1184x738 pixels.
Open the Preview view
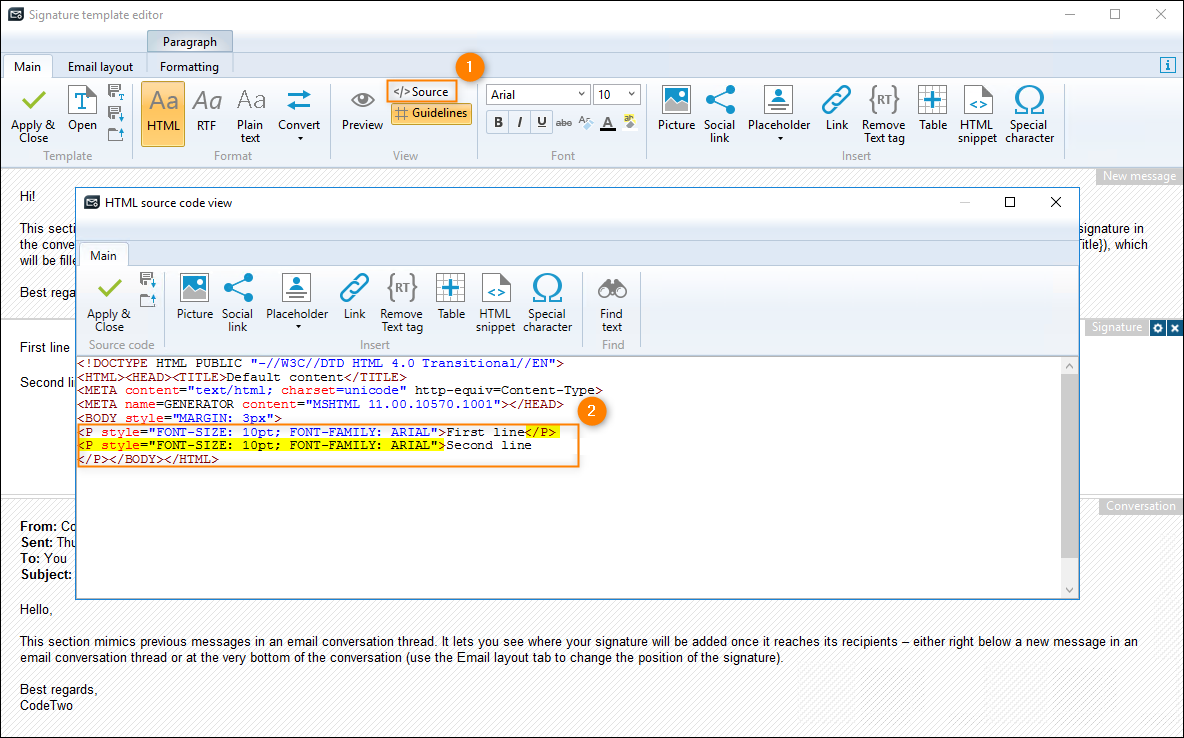362,112
